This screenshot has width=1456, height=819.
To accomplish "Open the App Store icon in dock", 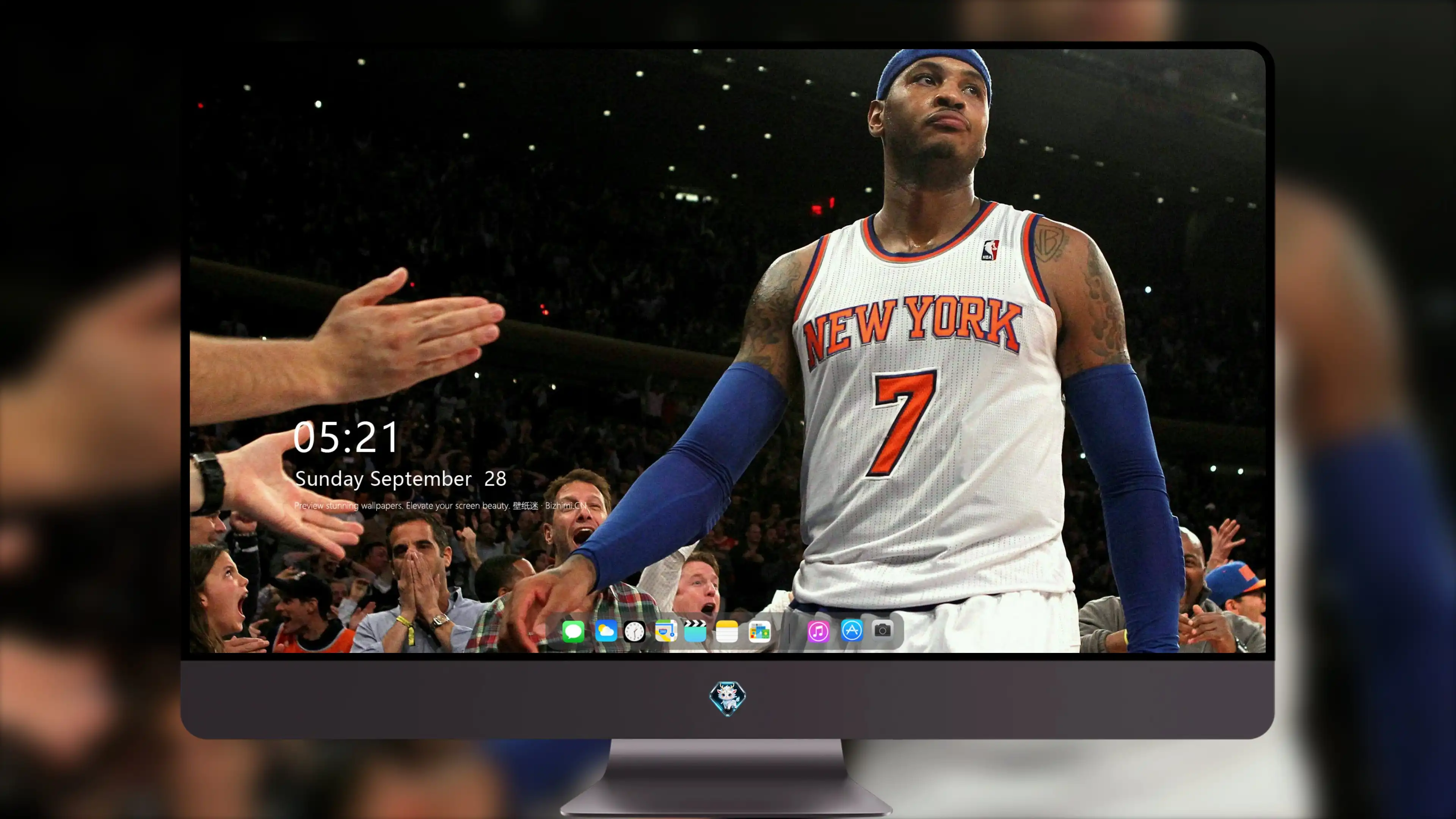I will pyautogui.click(x=852, y=630).
